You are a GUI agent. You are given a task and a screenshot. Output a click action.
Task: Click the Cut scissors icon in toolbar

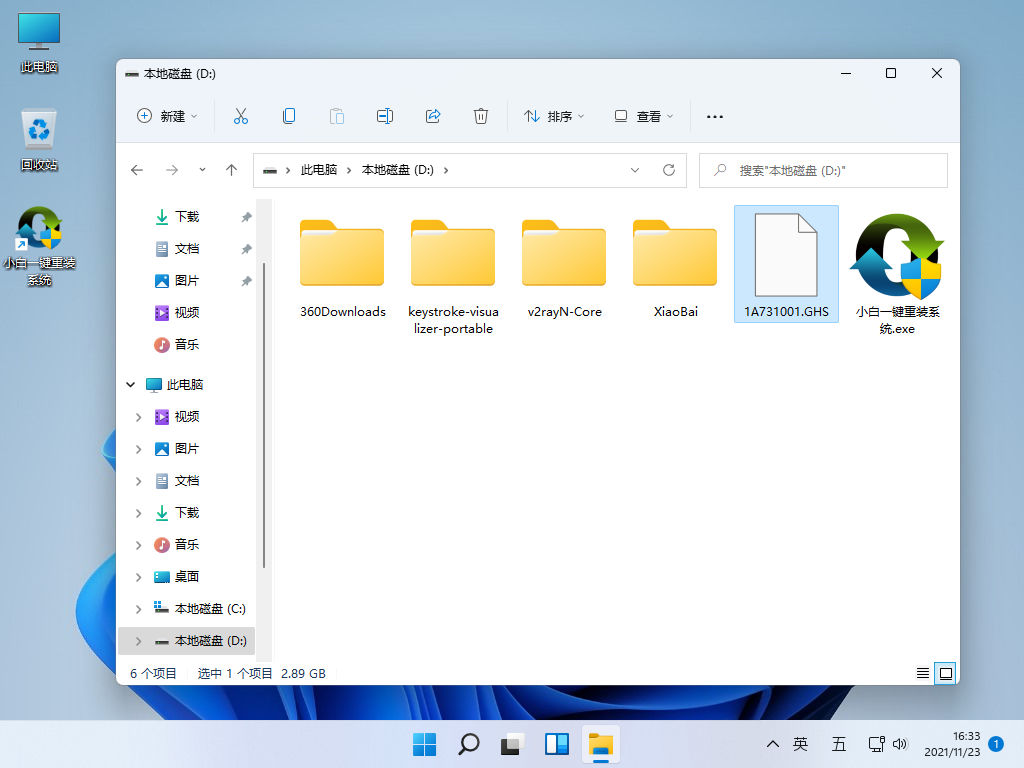[240, 116]
